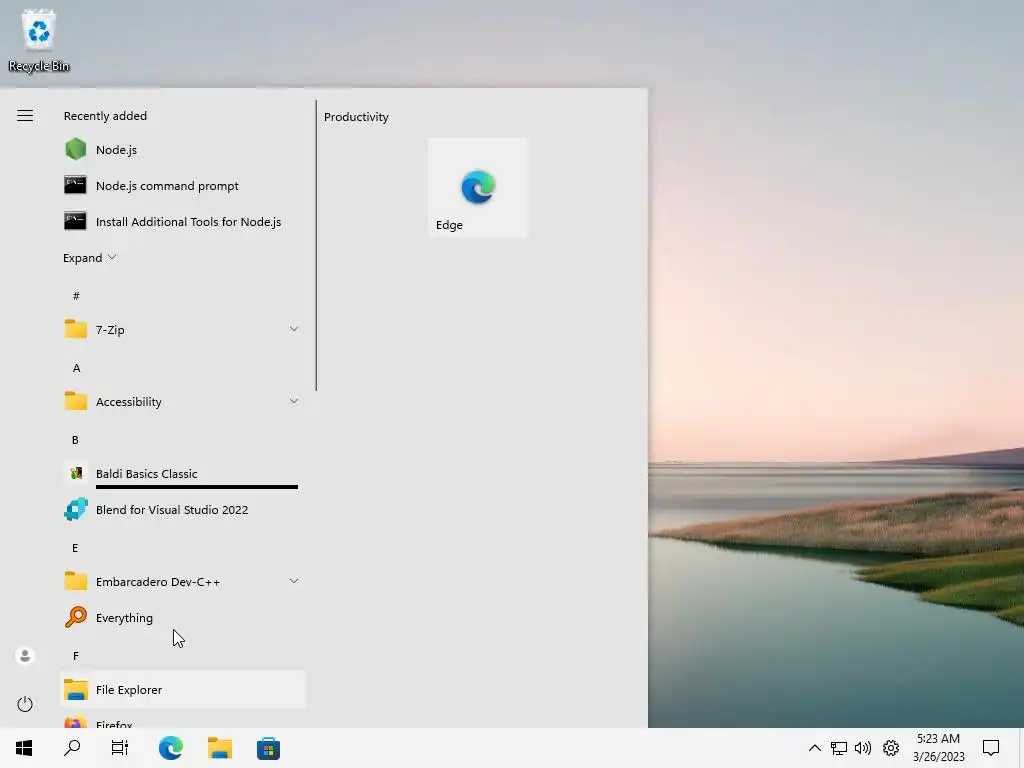This screenshot has height=768, width=1024.
Task: Click the A letter group header
Action: click(76, 368)
